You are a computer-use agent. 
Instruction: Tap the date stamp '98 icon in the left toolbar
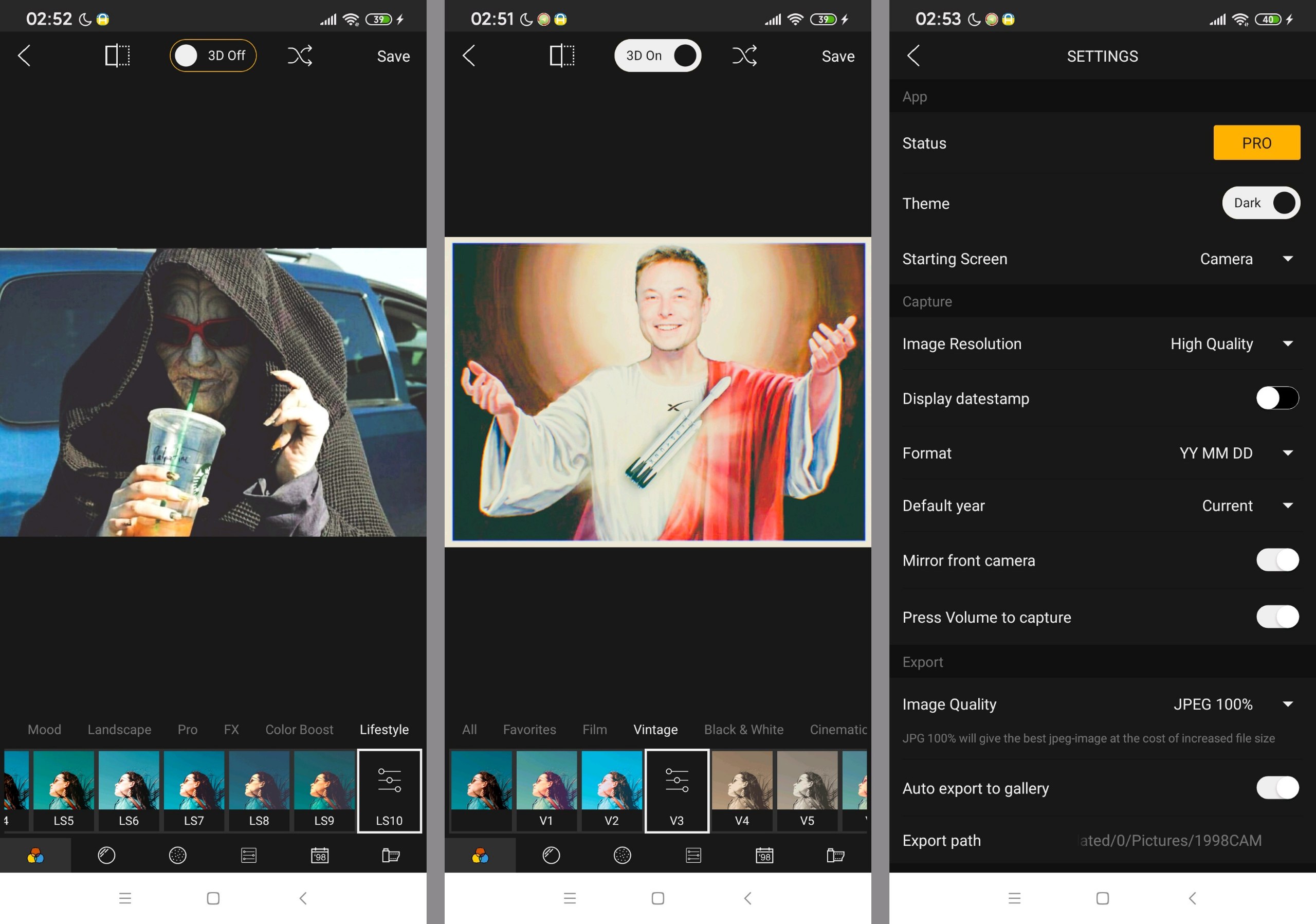click(320, 855)
